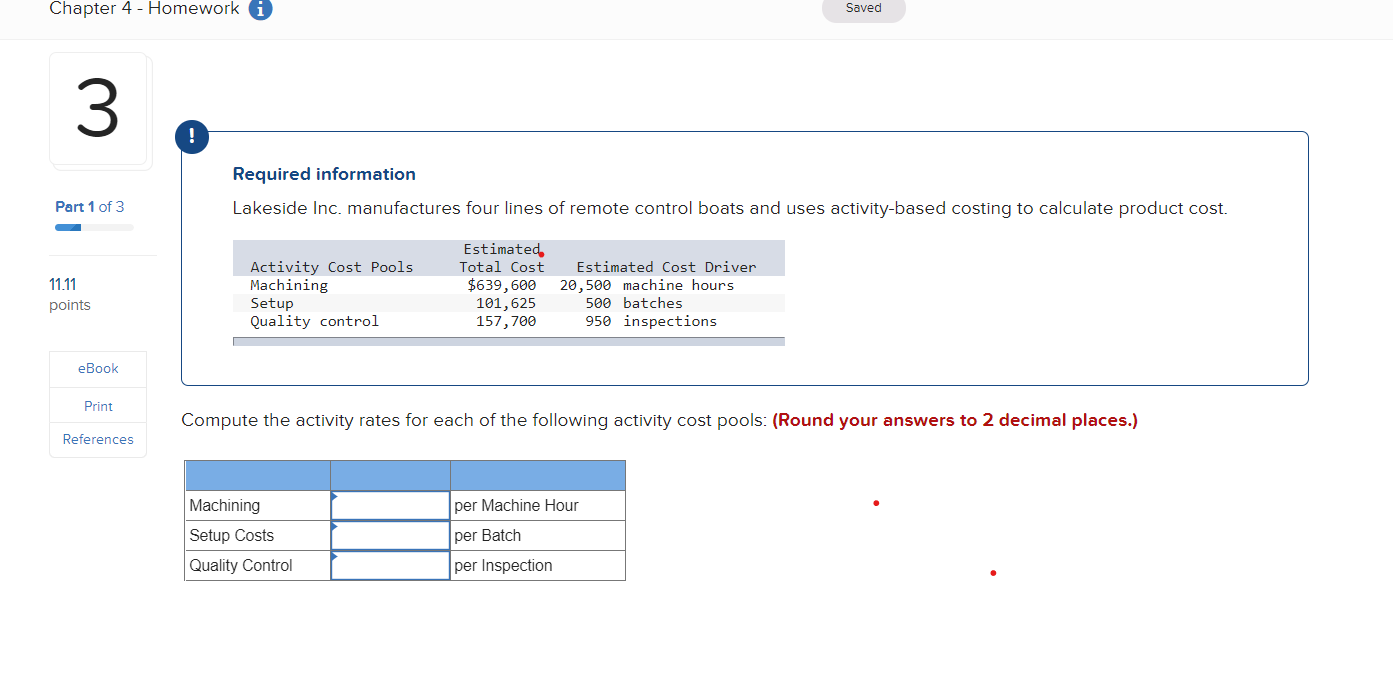Open the eBook
Viewport: 1393px width, 673px height.
97,368
